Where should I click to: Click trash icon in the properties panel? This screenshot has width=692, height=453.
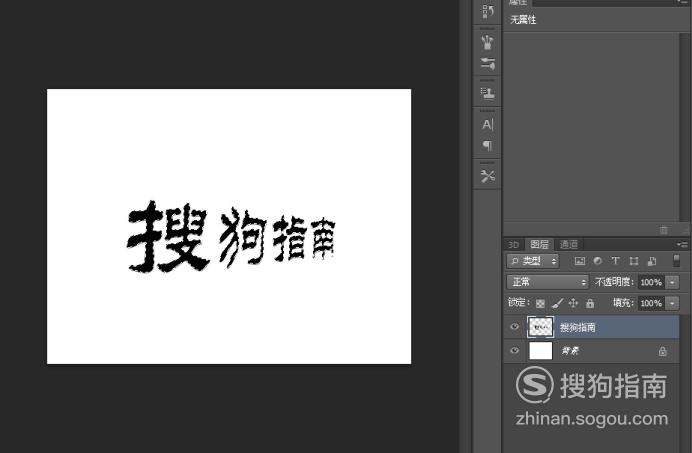(x=663, y=230)
